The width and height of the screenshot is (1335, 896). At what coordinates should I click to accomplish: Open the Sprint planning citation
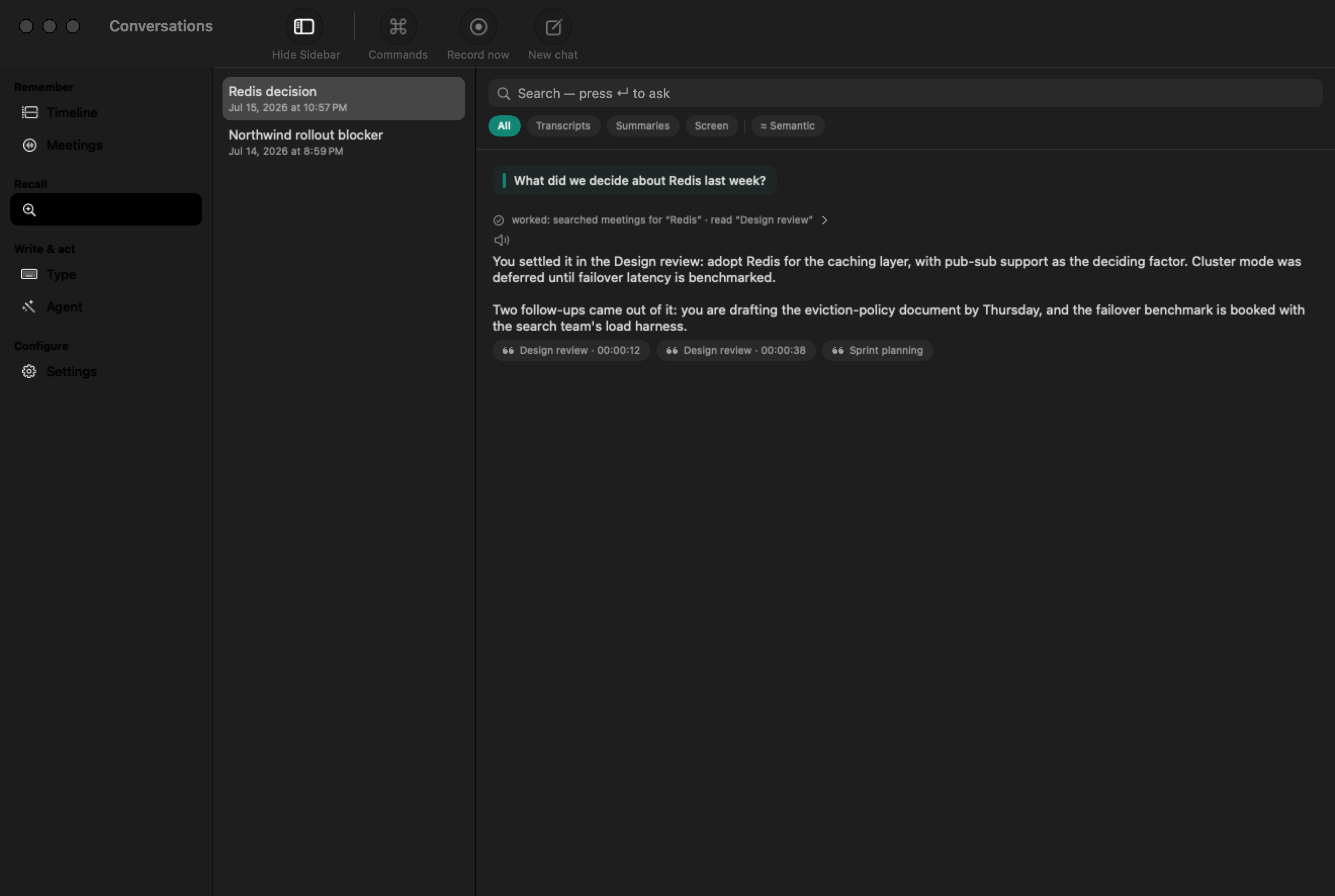coord(877,350)
